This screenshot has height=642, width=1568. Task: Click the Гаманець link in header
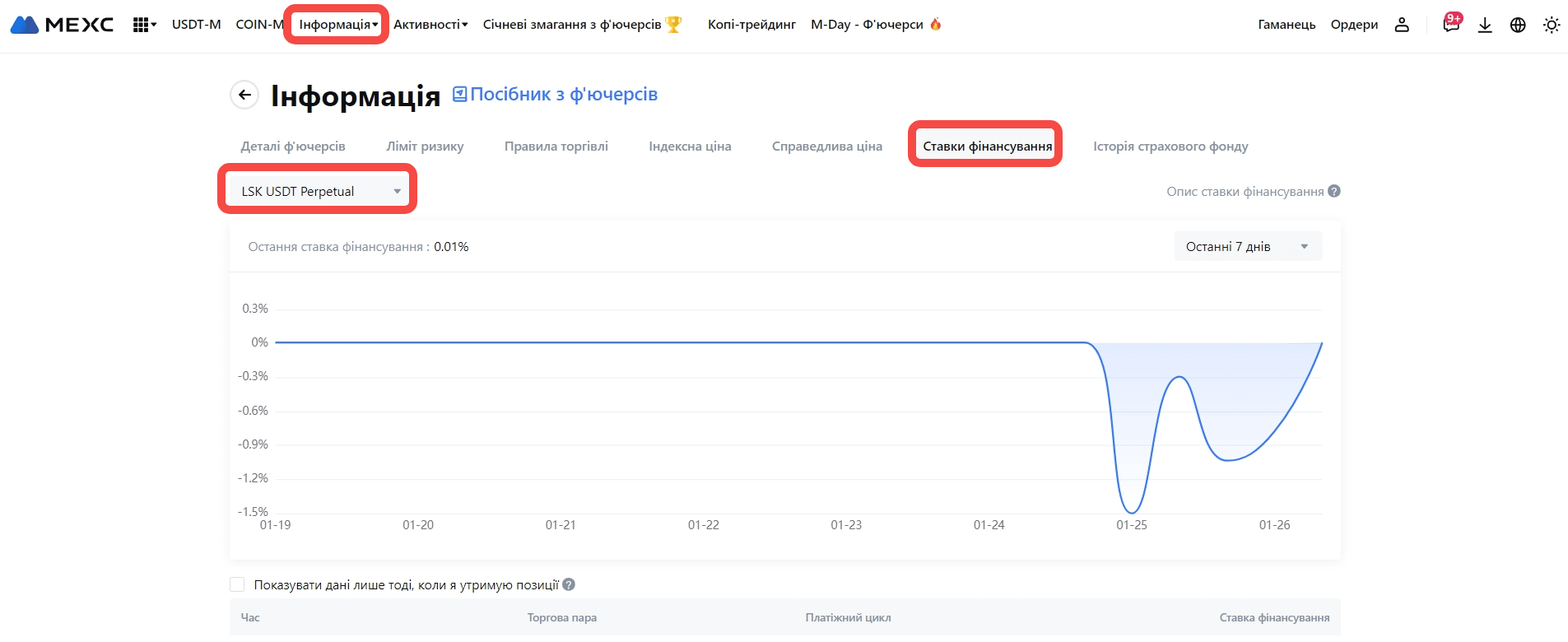[1287, 25]
